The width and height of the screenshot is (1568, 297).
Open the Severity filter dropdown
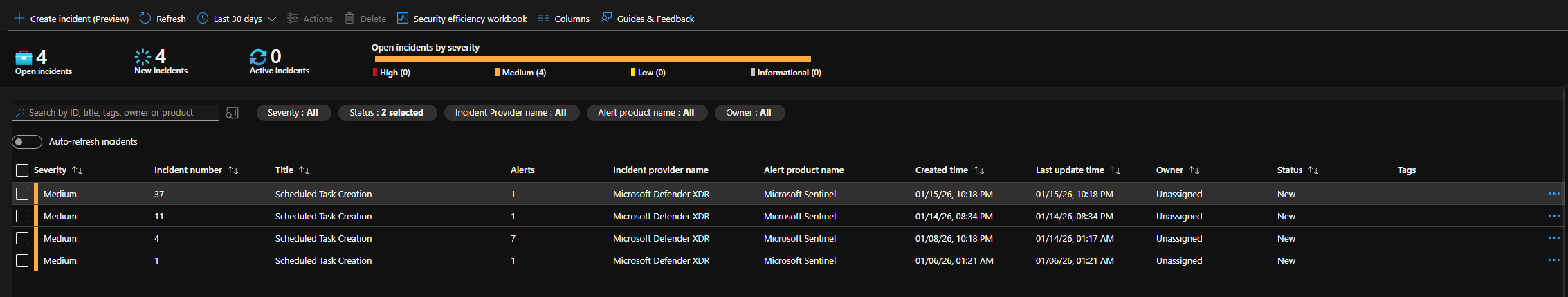(x=293, y=113)
